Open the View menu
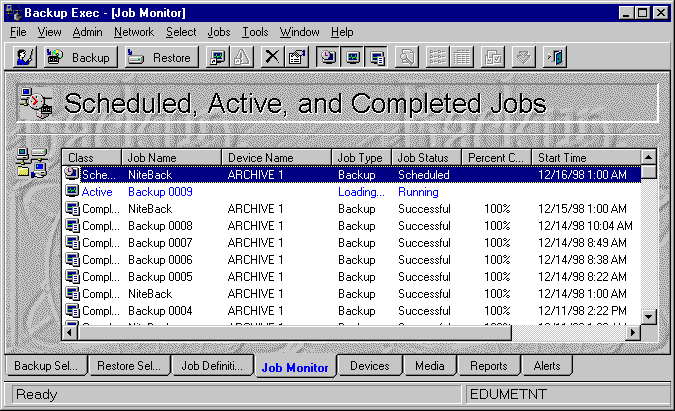 49,32
